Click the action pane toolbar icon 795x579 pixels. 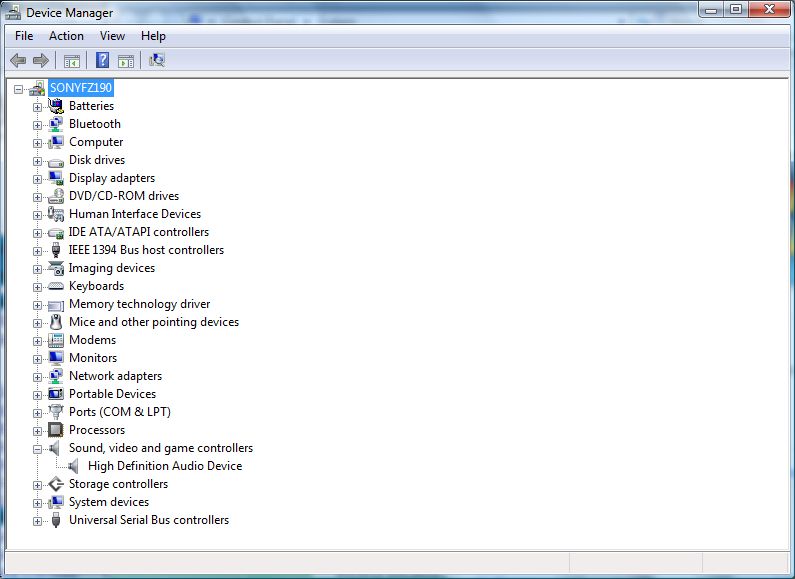(126, 61)
